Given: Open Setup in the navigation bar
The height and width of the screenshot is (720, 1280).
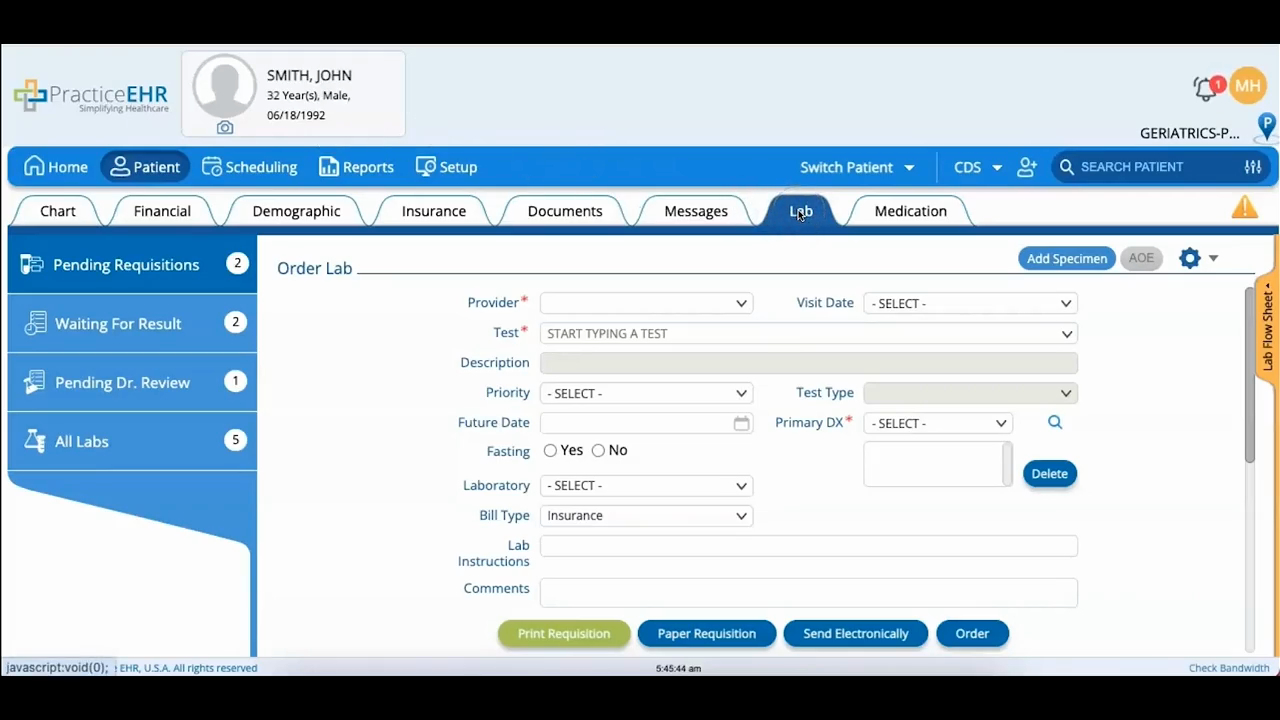Looking at the screenshot, I should coord(446,167).
